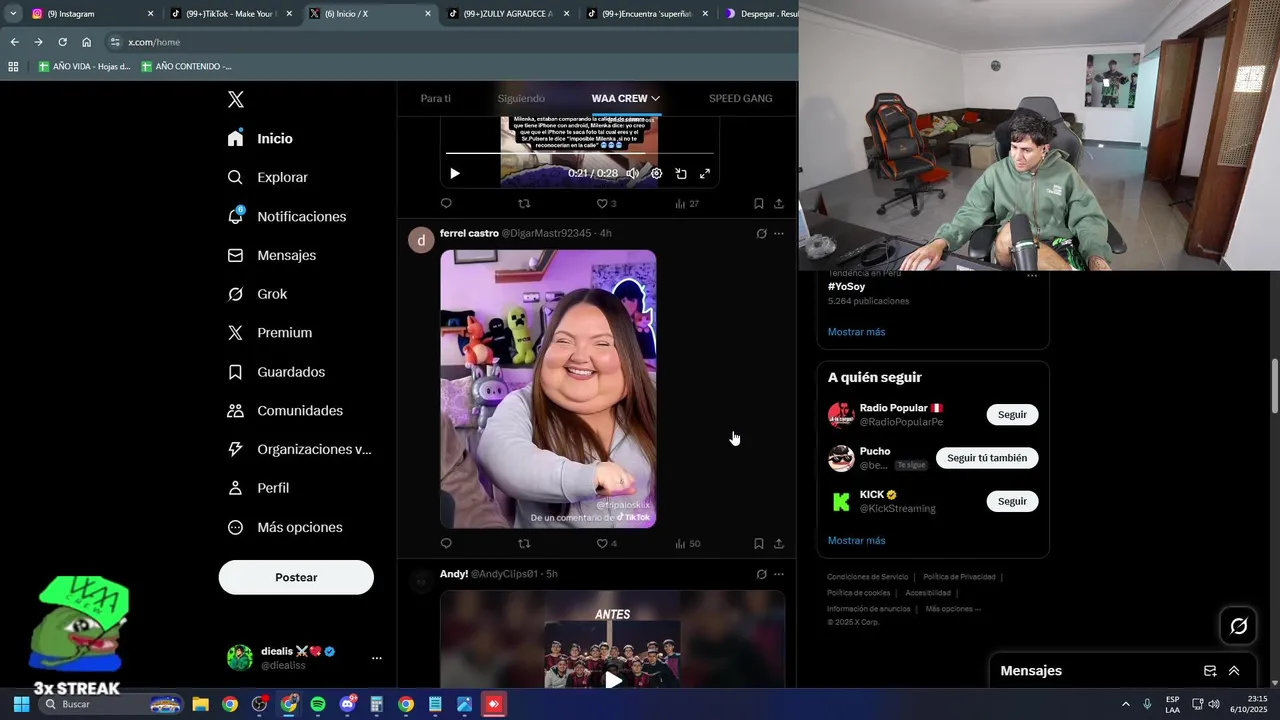Toggle picture-in-picture on video
This screenshot has width=1280, height=720.
pos(681,173)
